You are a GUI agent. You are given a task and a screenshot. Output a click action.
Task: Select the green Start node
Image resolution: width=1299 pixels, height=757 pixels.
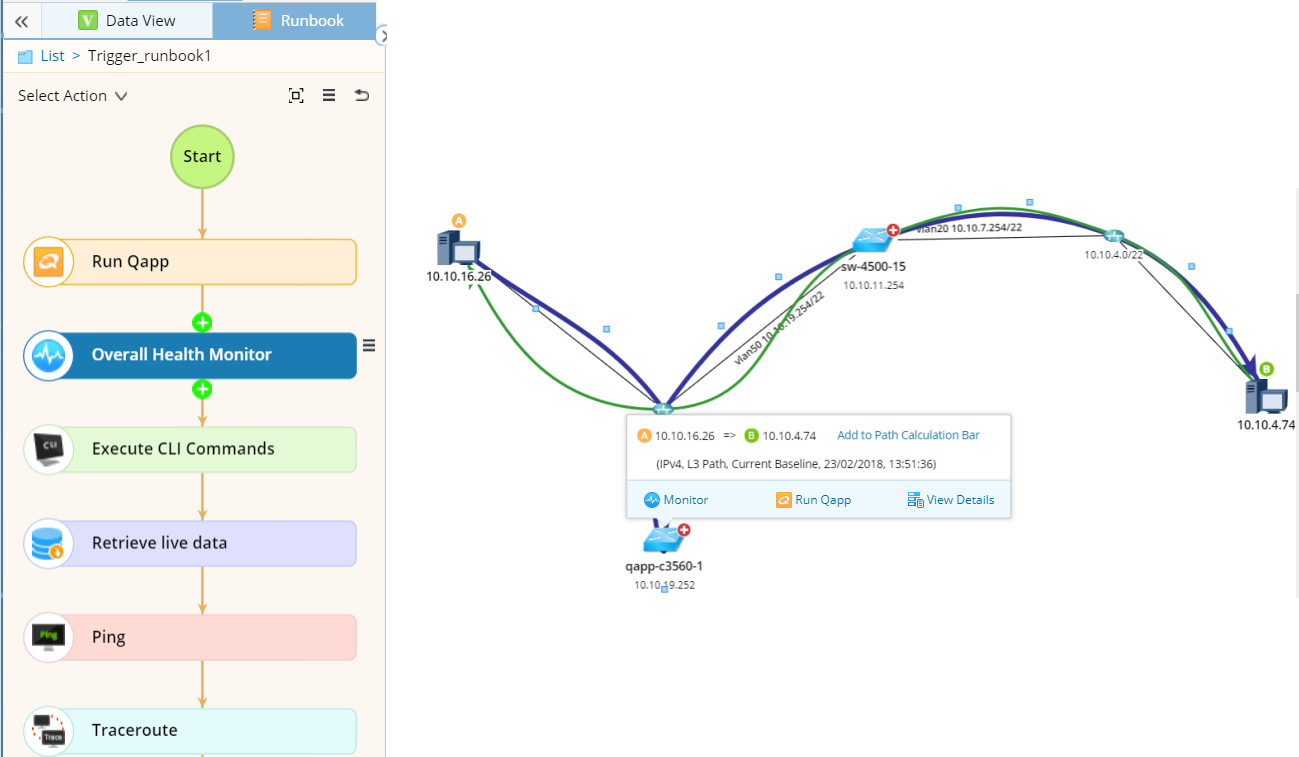pyautogui.click(x=202, y=156)
